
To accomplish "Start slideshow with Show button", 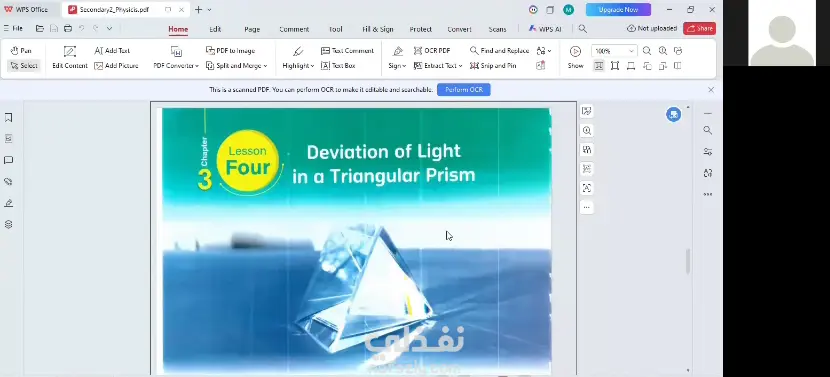I will click(575, 58).
